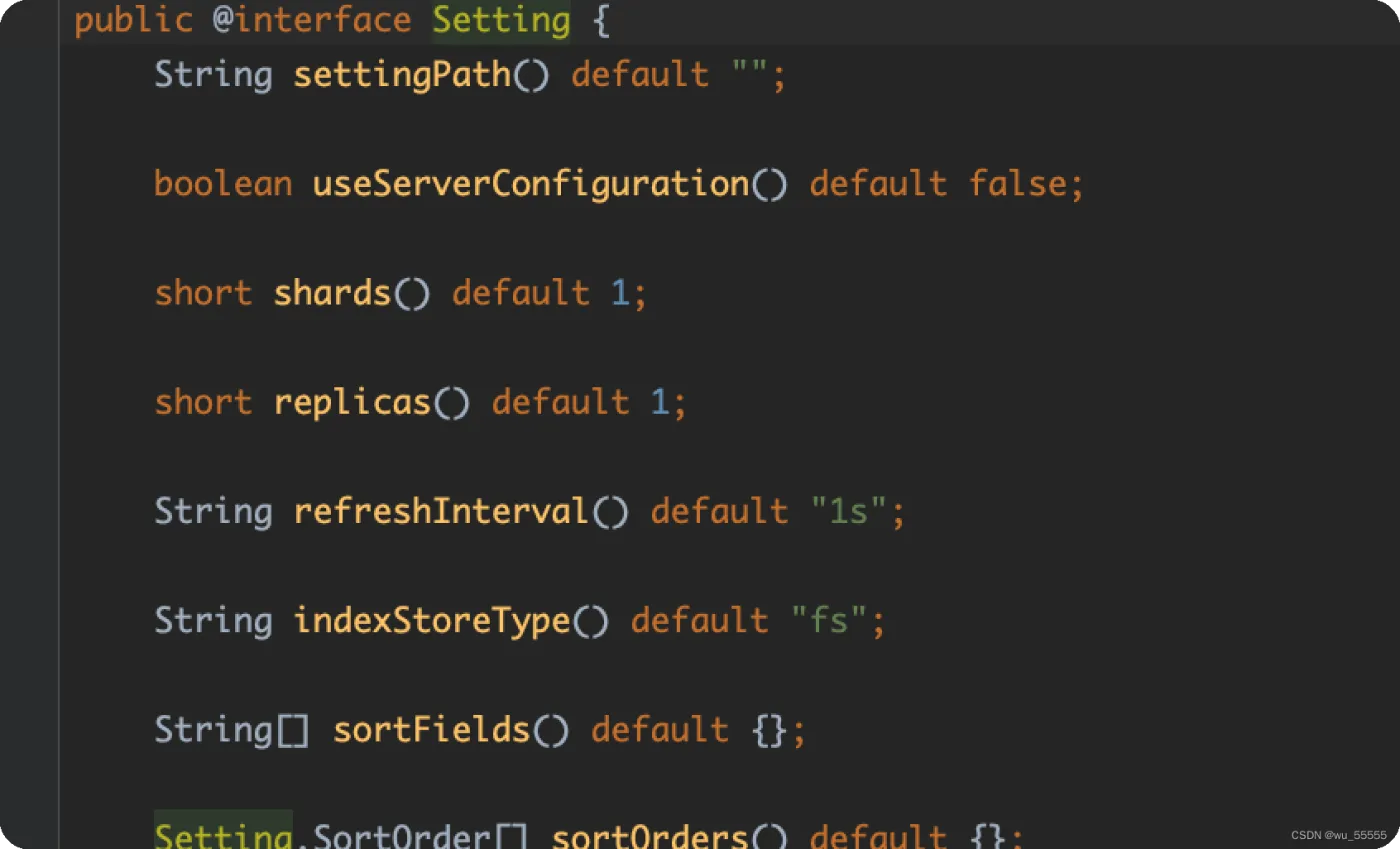The width and height of the screenshot is (1400, 849).
Task: Click the sortFields method name
Action: [x=431, y=729]
